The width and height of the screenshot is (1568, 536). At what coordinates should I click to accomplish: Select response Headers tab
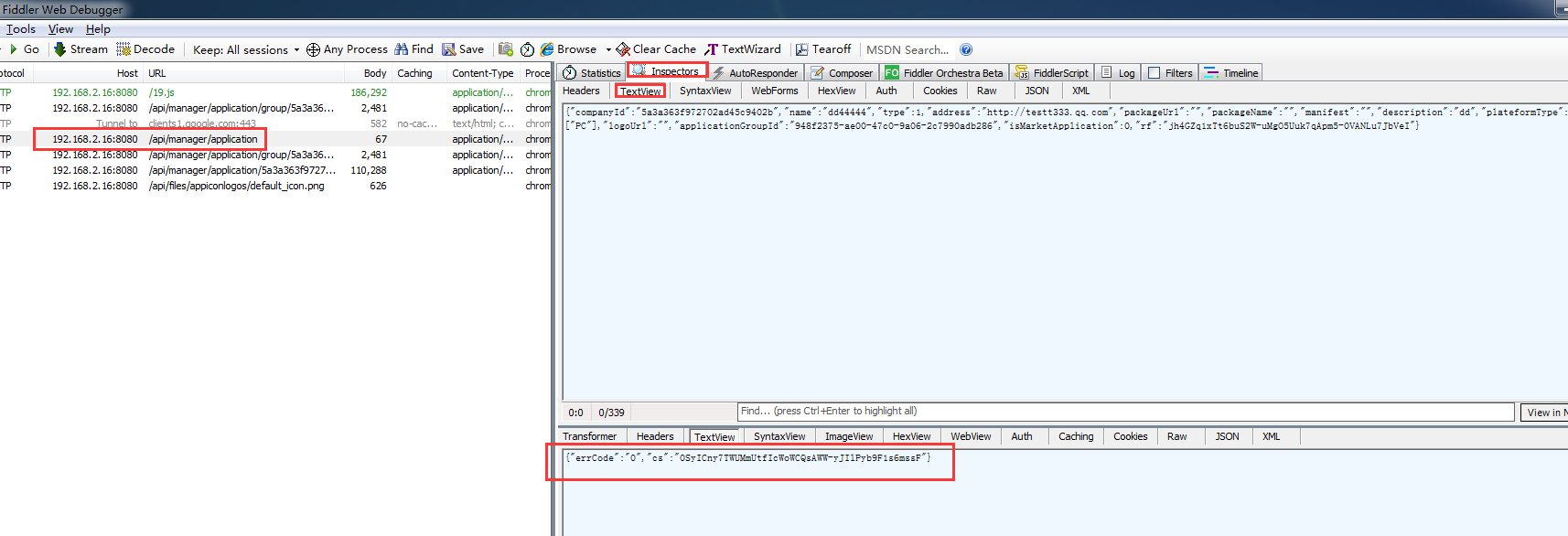coord(655,436)
